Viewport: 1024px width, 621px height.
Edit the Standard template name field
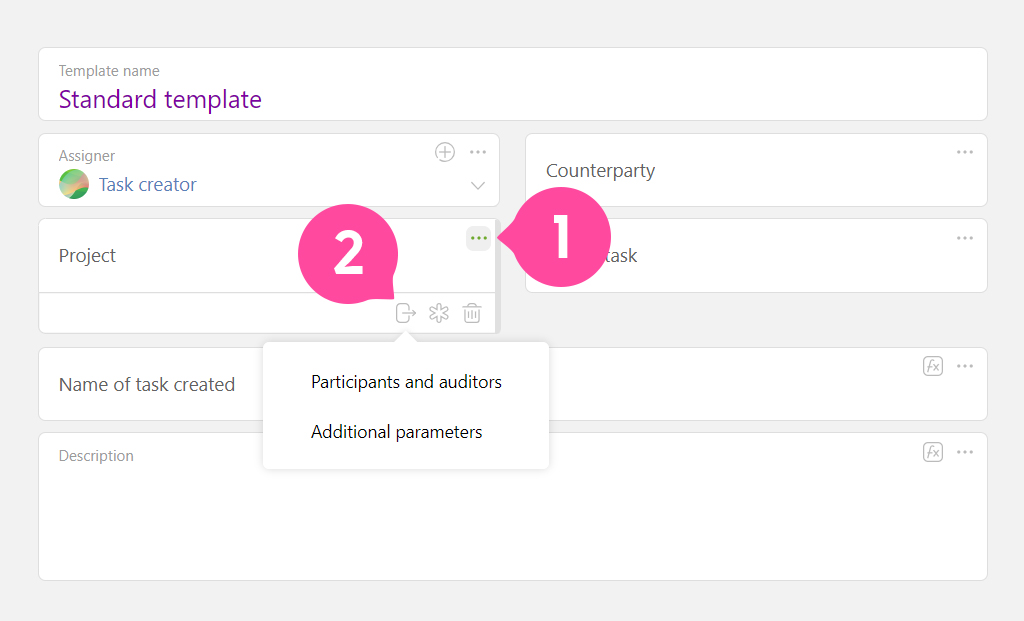[x=513, y=84]
